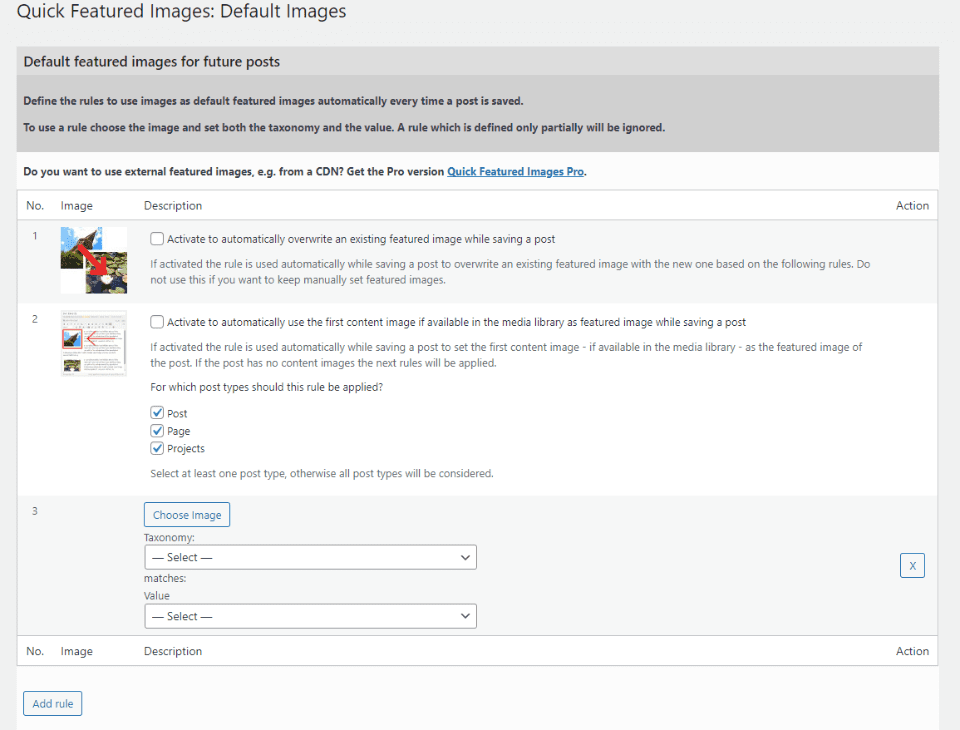Image resolution: width=960 pixels, height=730 pixels.
Task: Click the rule 1 overwrite illustration thumbnail
Action: click(93, 260)
